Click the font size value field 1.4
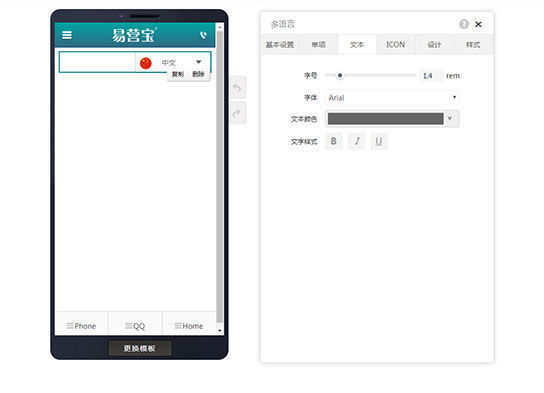 tap(431, 76)
